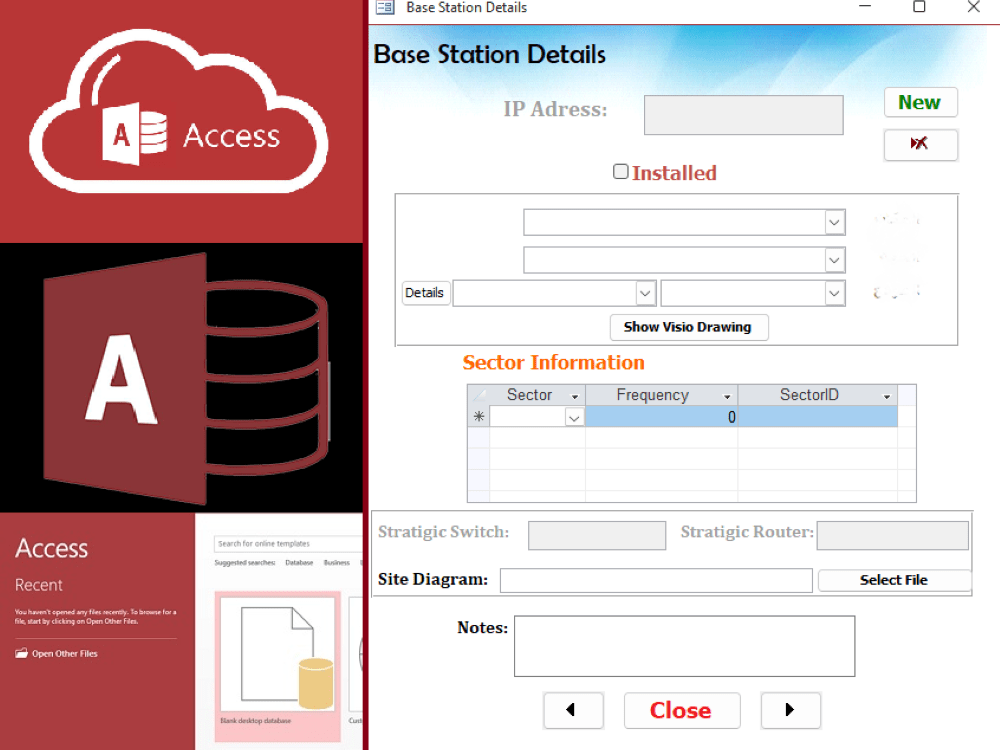Viewport: 1000px width, 750px height.
Task: Toggle the Installed checkbox
Action: [620, 172]
